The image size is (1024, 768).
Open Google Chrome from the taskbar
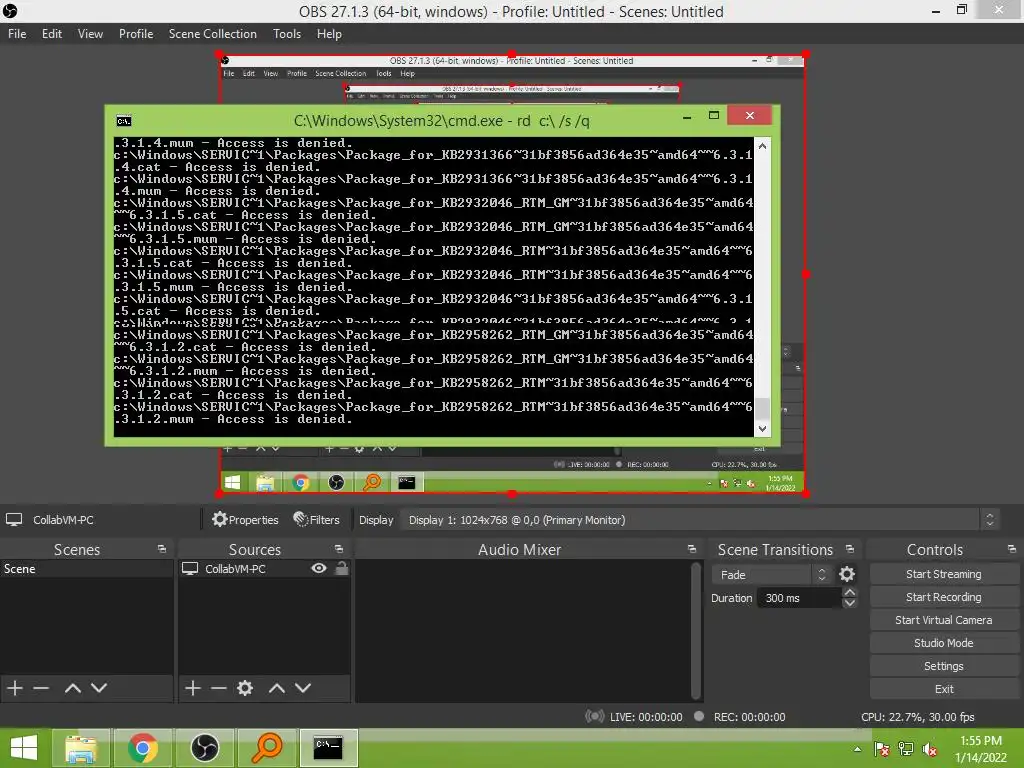[x=143, y=748]
